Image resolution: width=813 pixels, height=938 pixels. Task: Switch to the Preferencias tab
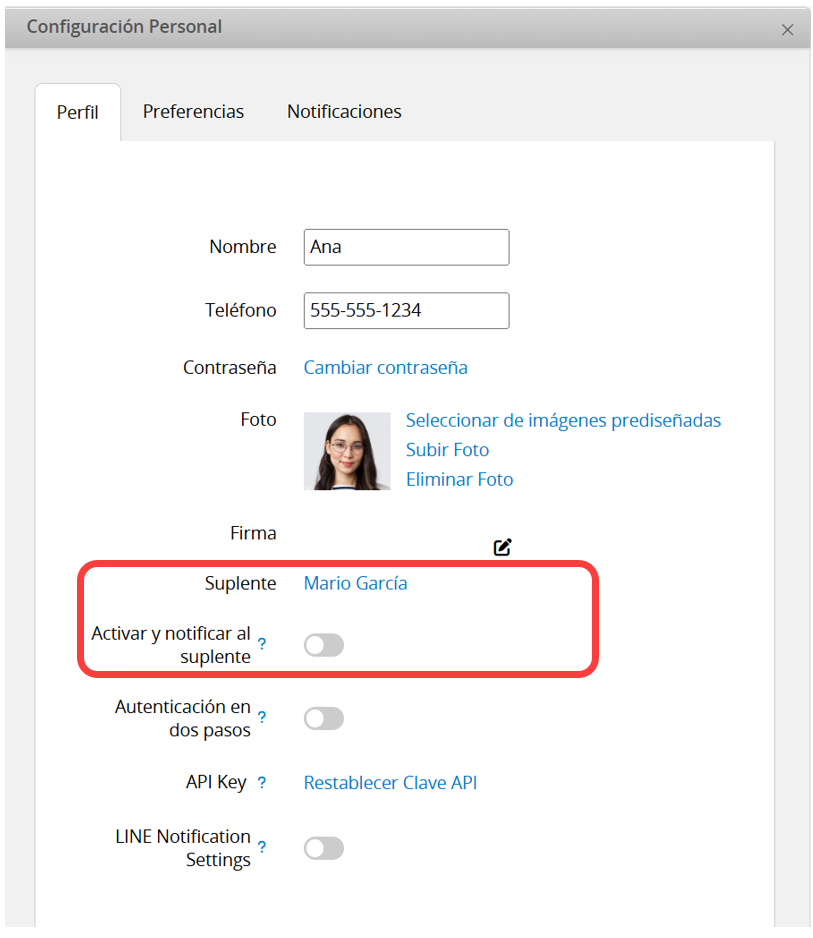coord(193,112)
